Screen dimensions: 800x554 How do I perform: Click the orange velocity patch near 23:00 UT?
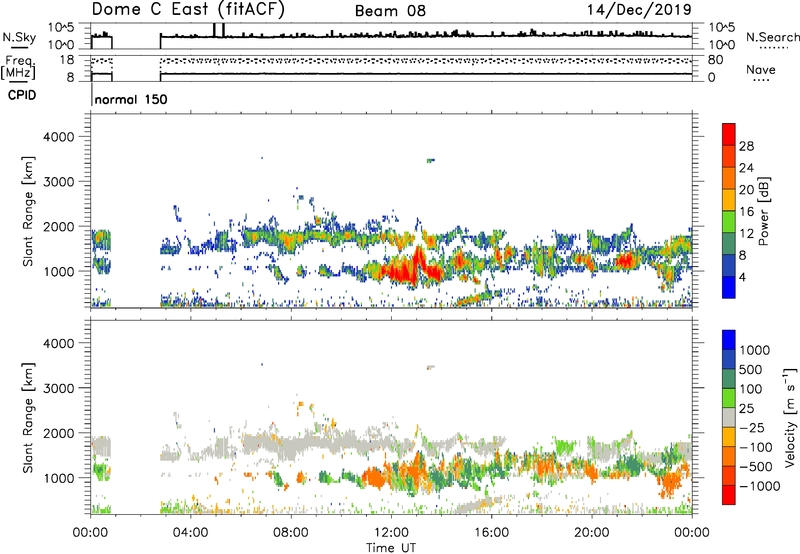coord(671,482)
